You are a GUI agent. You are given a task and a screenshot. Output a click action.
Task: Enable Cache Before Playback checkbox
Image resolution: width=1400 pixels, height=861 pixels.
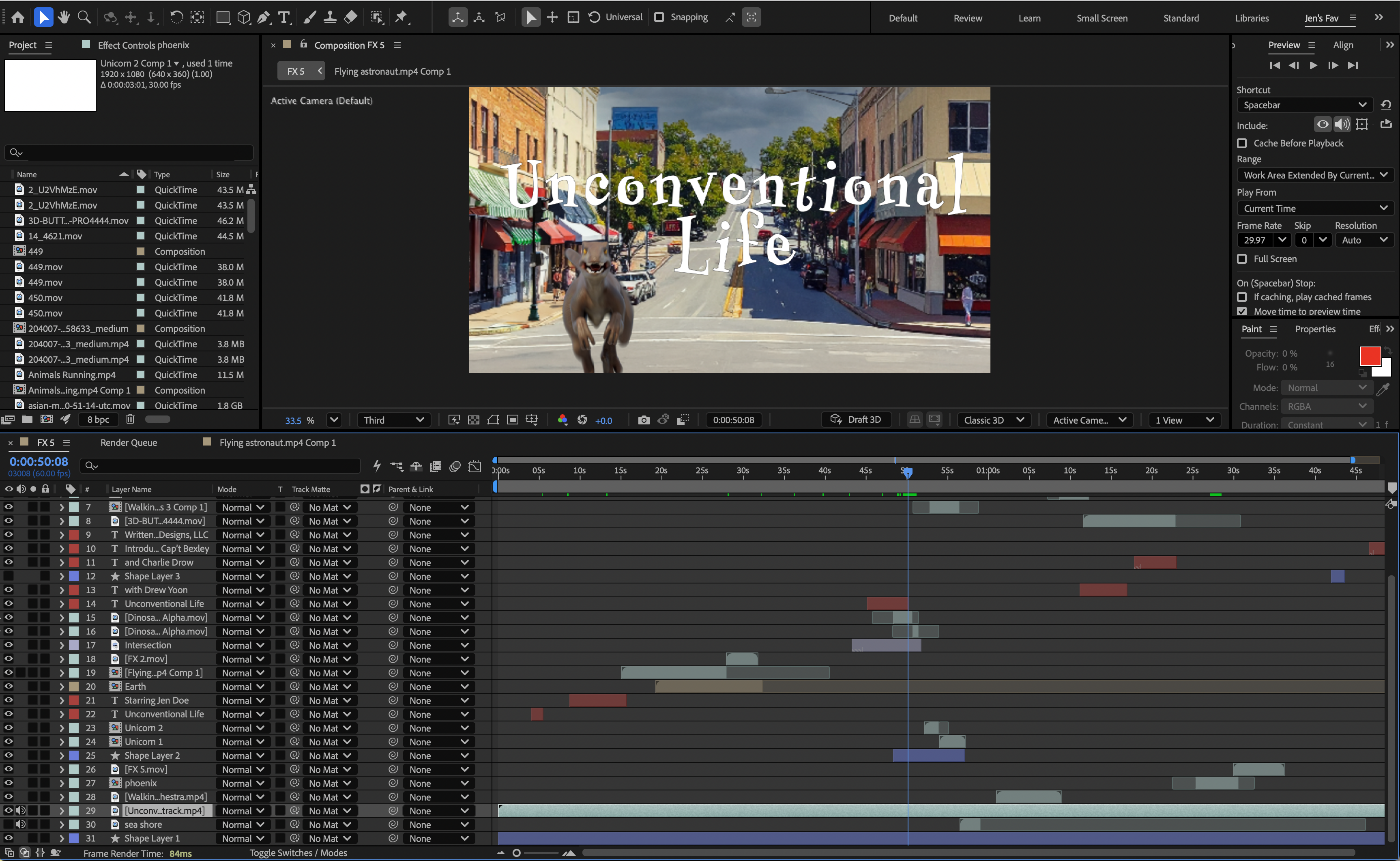coord(1242,144)
